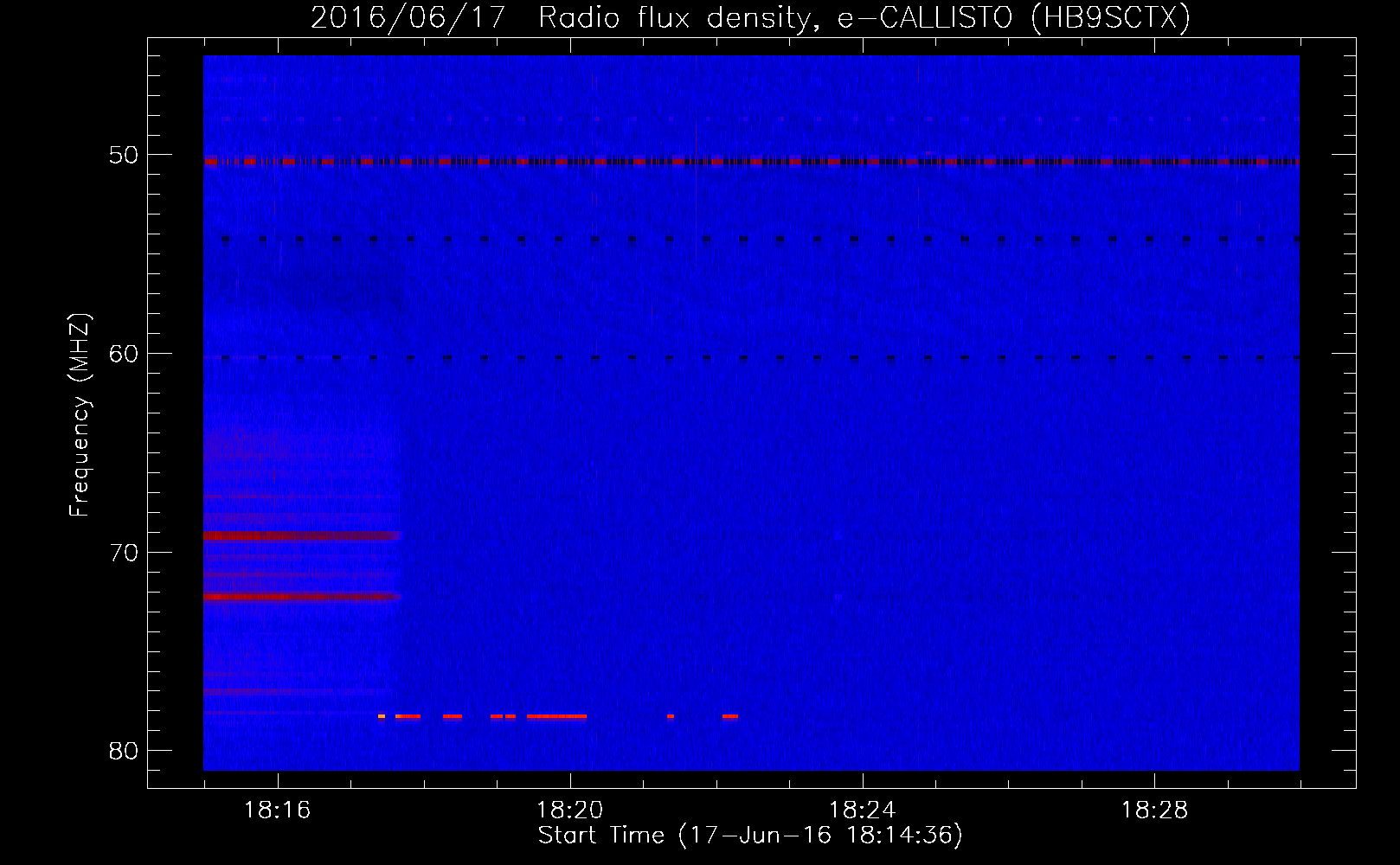
Task: Click the 'e-CALLISTO (HB9SCTX)' station label
Action: click(x=1013, y=17)
